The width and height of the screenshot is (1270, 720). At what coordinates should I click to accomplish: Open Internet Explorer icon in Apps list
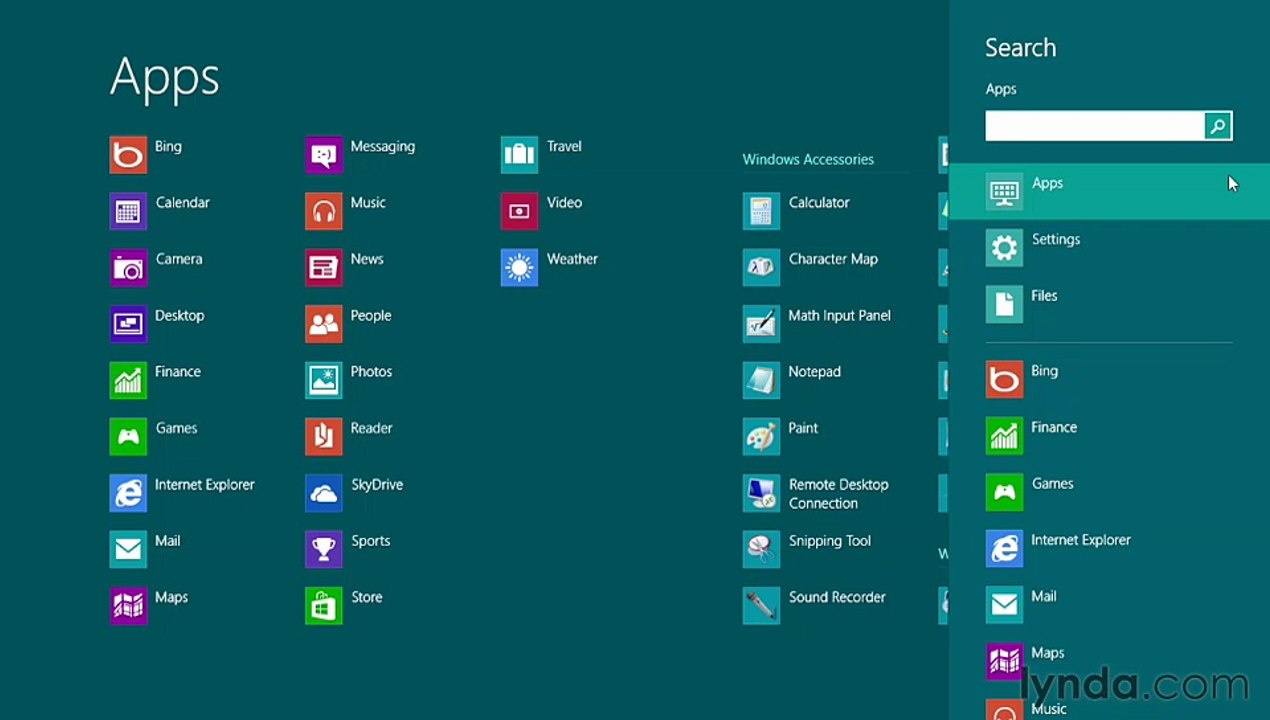click(x=128, y=493)
